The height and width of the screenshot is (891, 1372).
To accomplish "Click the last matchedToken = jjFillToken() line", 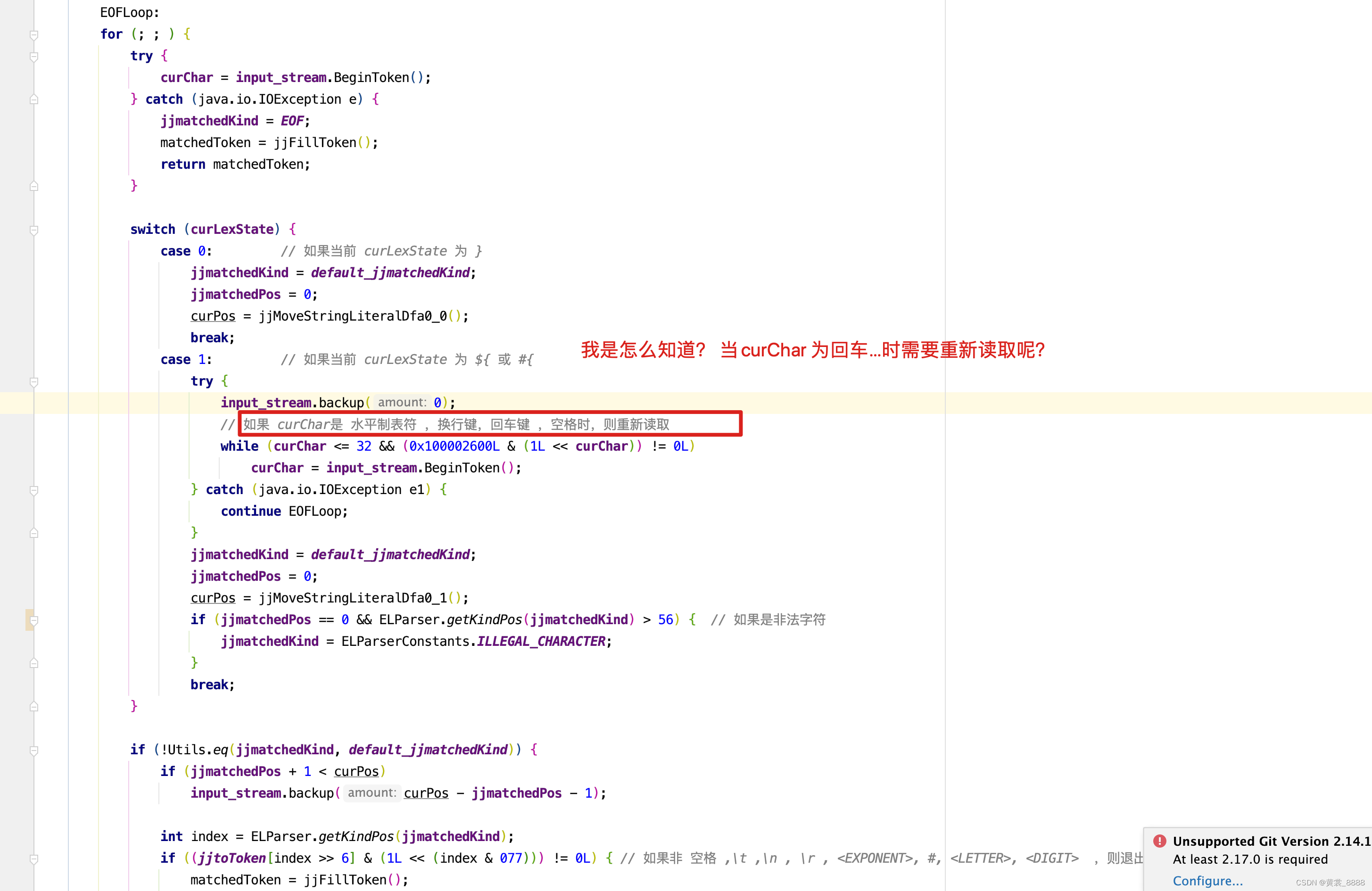I will 299,880.
